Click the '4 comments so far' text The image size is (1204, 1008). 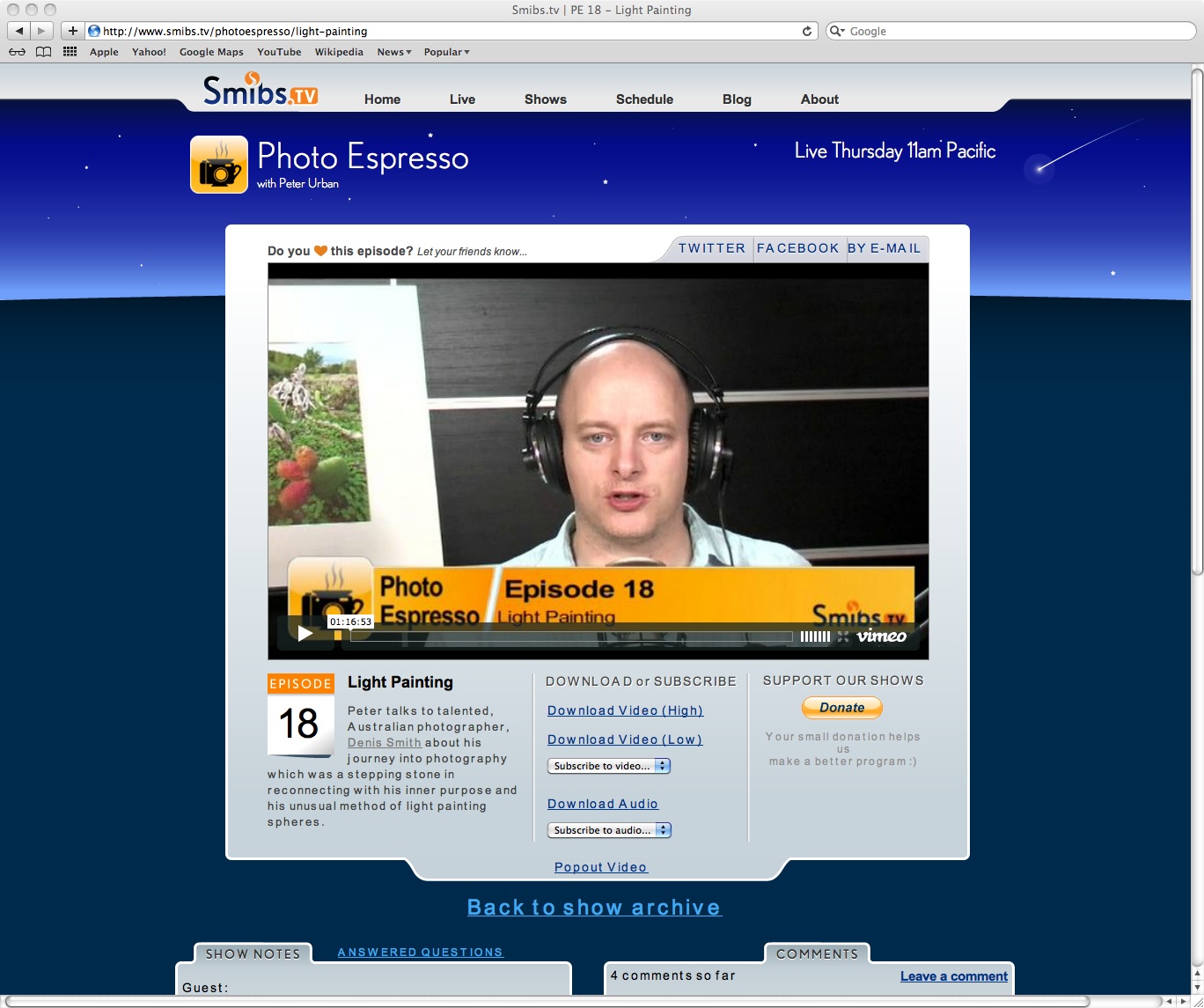point(673,975)
